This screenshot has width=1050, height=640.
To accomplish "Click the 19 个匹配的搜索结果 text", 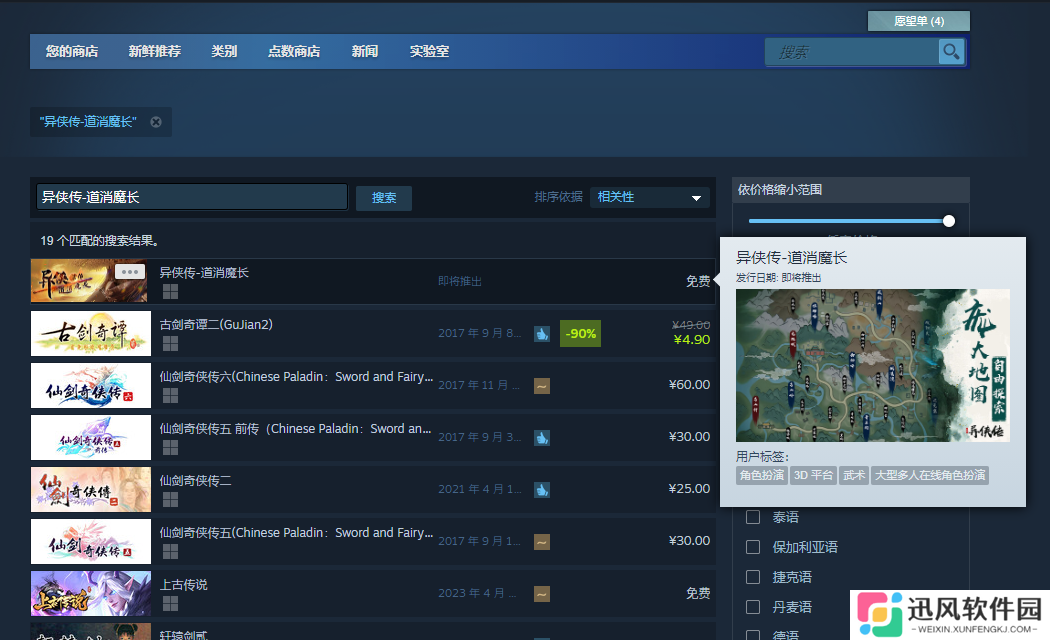I will point(99,241).
